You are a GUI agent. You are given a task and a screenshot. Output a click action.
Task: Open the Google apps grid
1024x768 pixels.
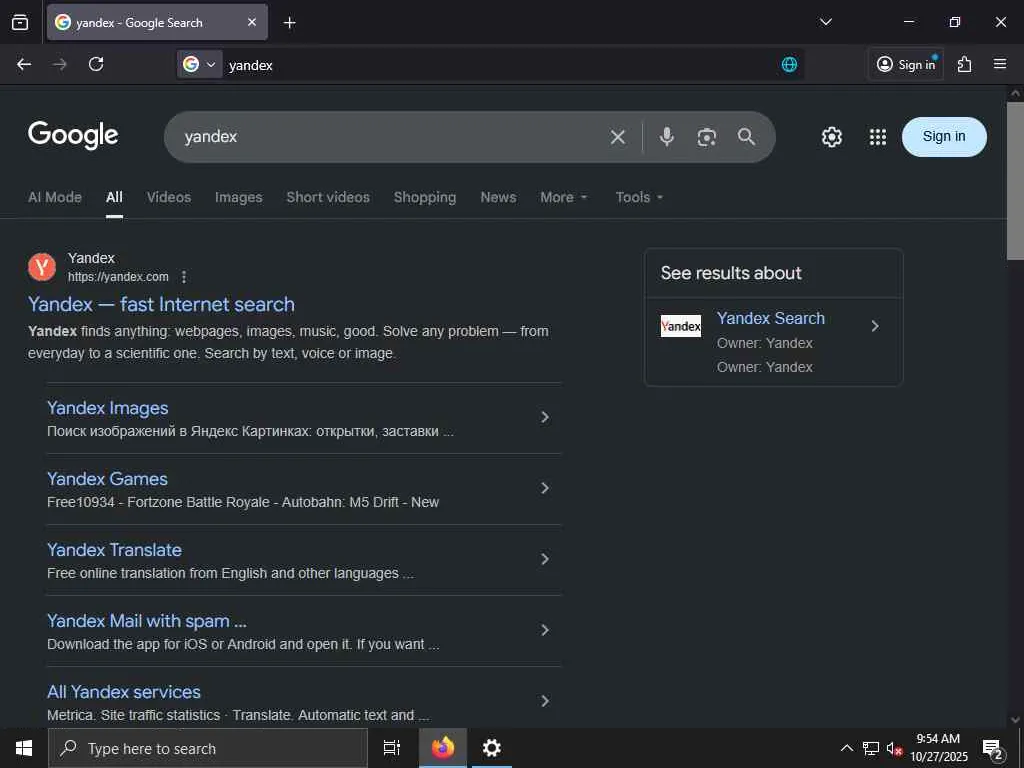pos(878,137)
